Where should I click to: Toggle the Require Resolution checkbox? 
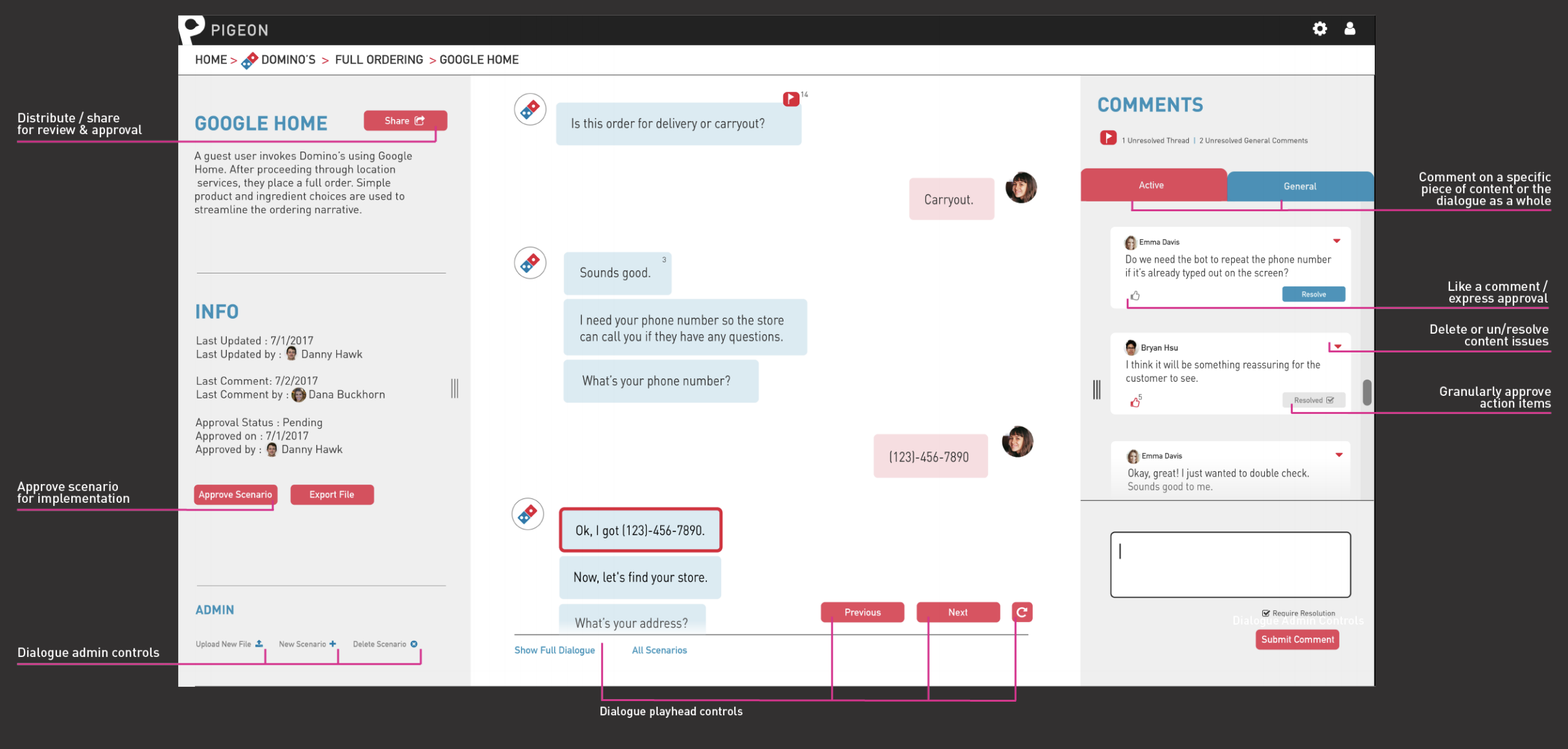point(1265,613)
